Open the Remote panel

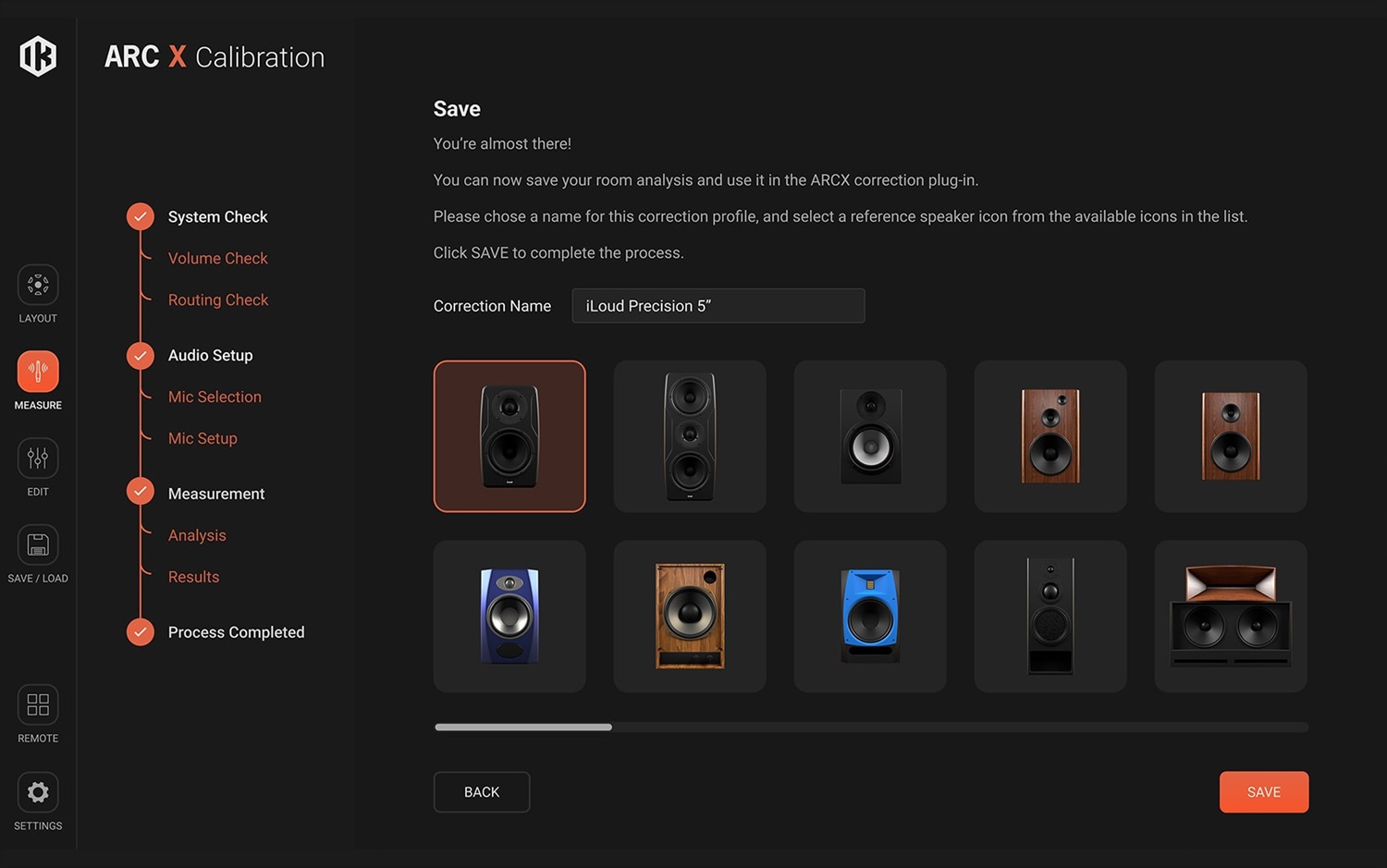(37, 704)
